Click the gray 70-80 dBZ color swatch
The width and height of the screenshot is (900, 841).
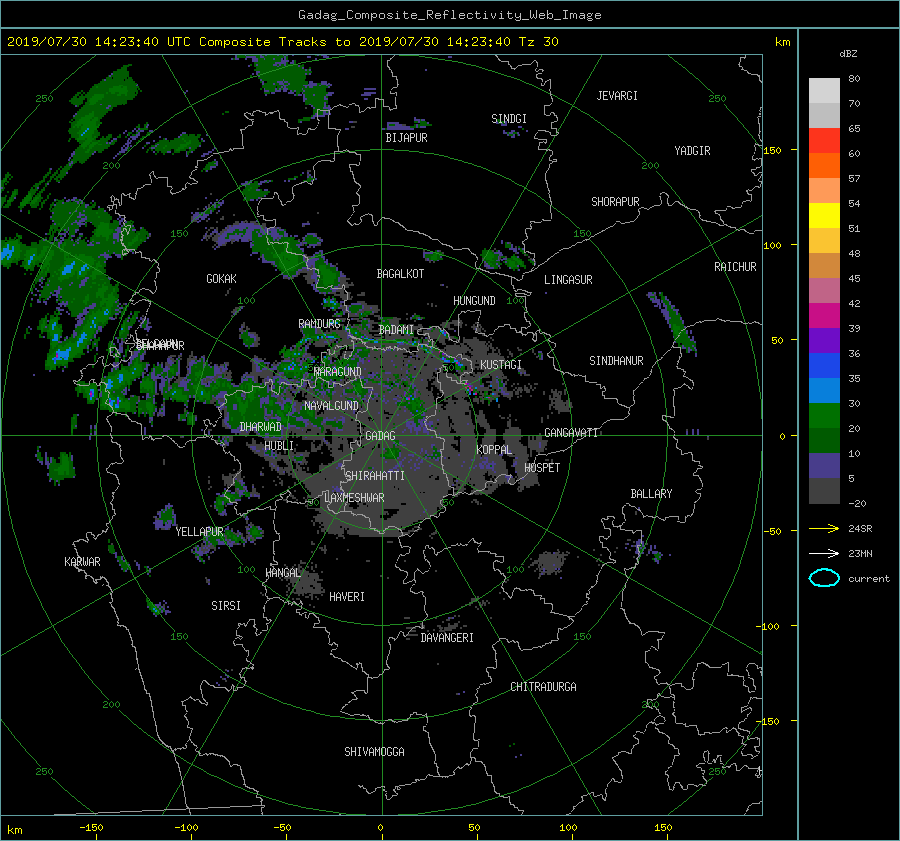coord(824,91)
